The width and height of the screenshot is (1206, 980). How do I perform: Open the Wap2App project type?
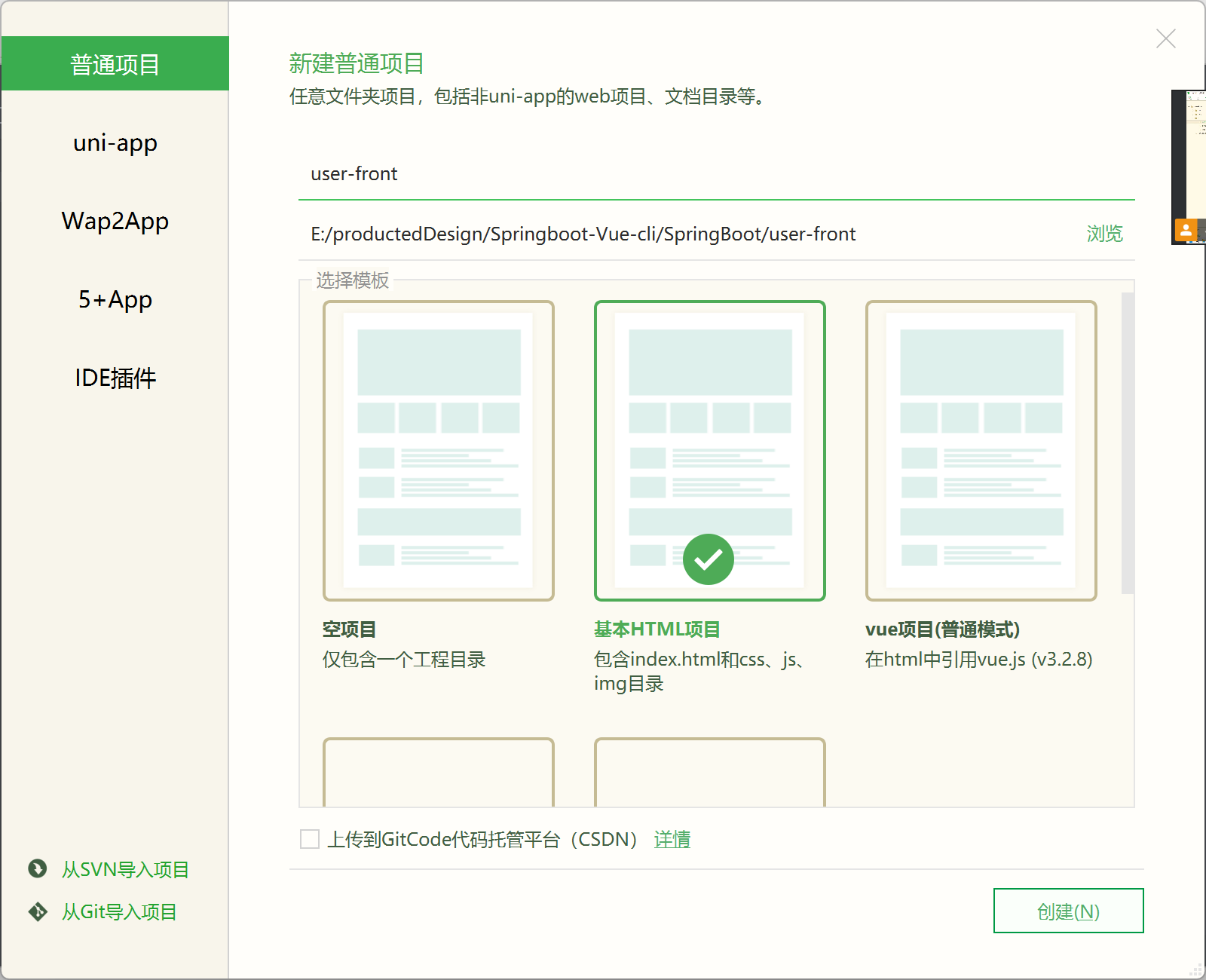[115, 221]
